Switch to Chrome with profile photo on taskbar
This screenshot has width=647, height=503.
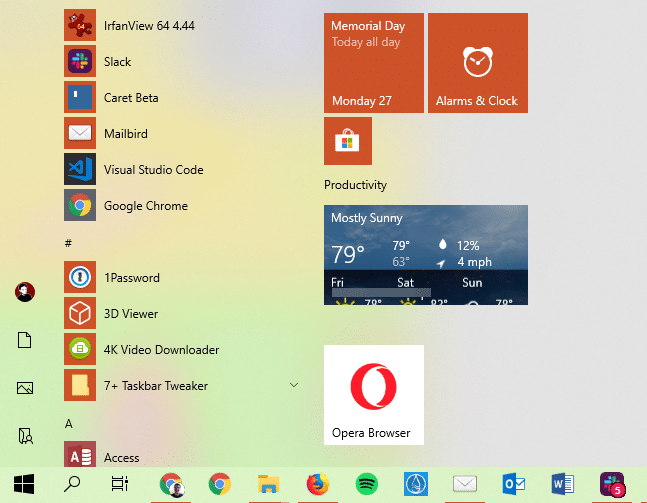(x=171, y=484)
